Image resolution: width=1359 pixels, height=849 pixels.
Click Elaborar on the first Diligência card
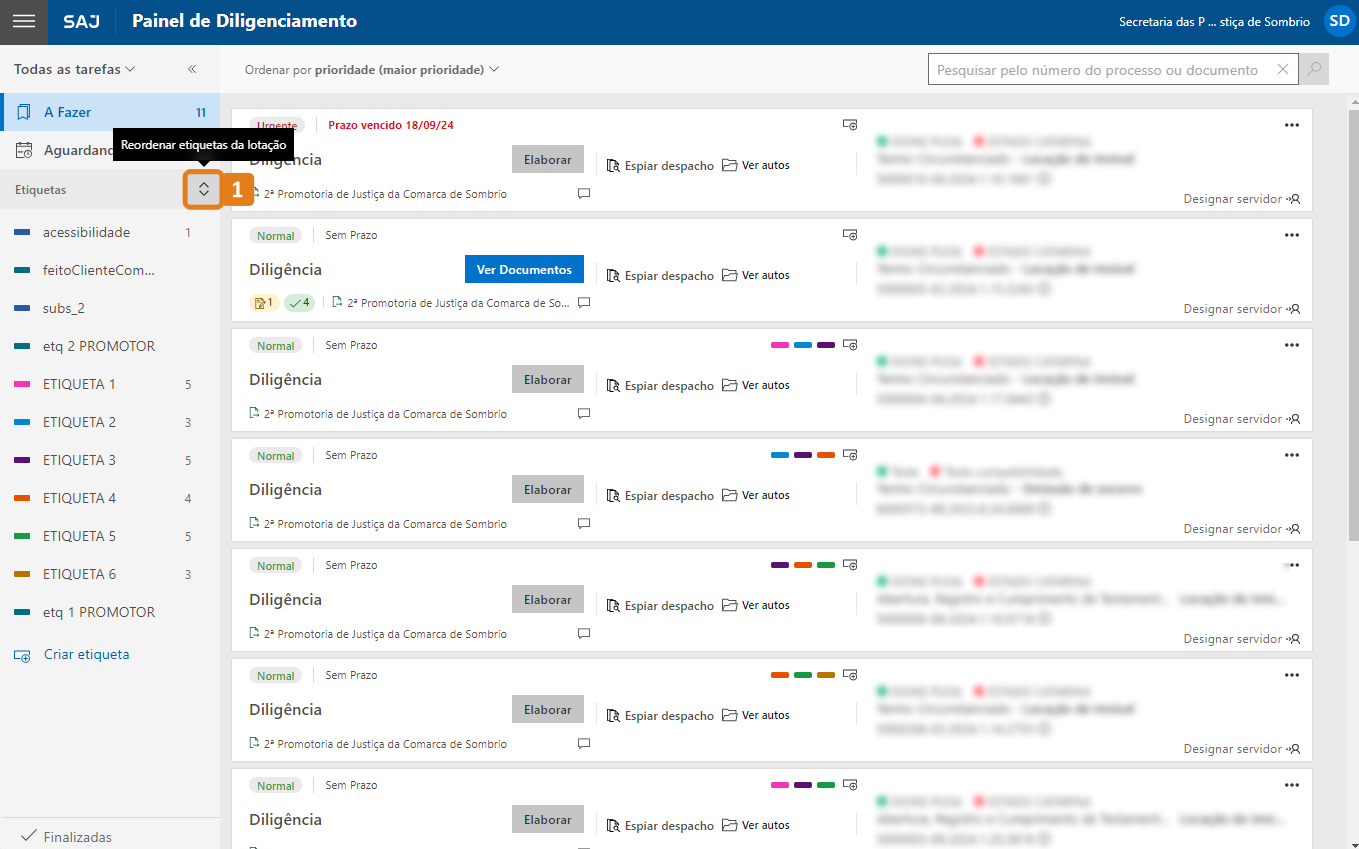(x=547, y=160)
